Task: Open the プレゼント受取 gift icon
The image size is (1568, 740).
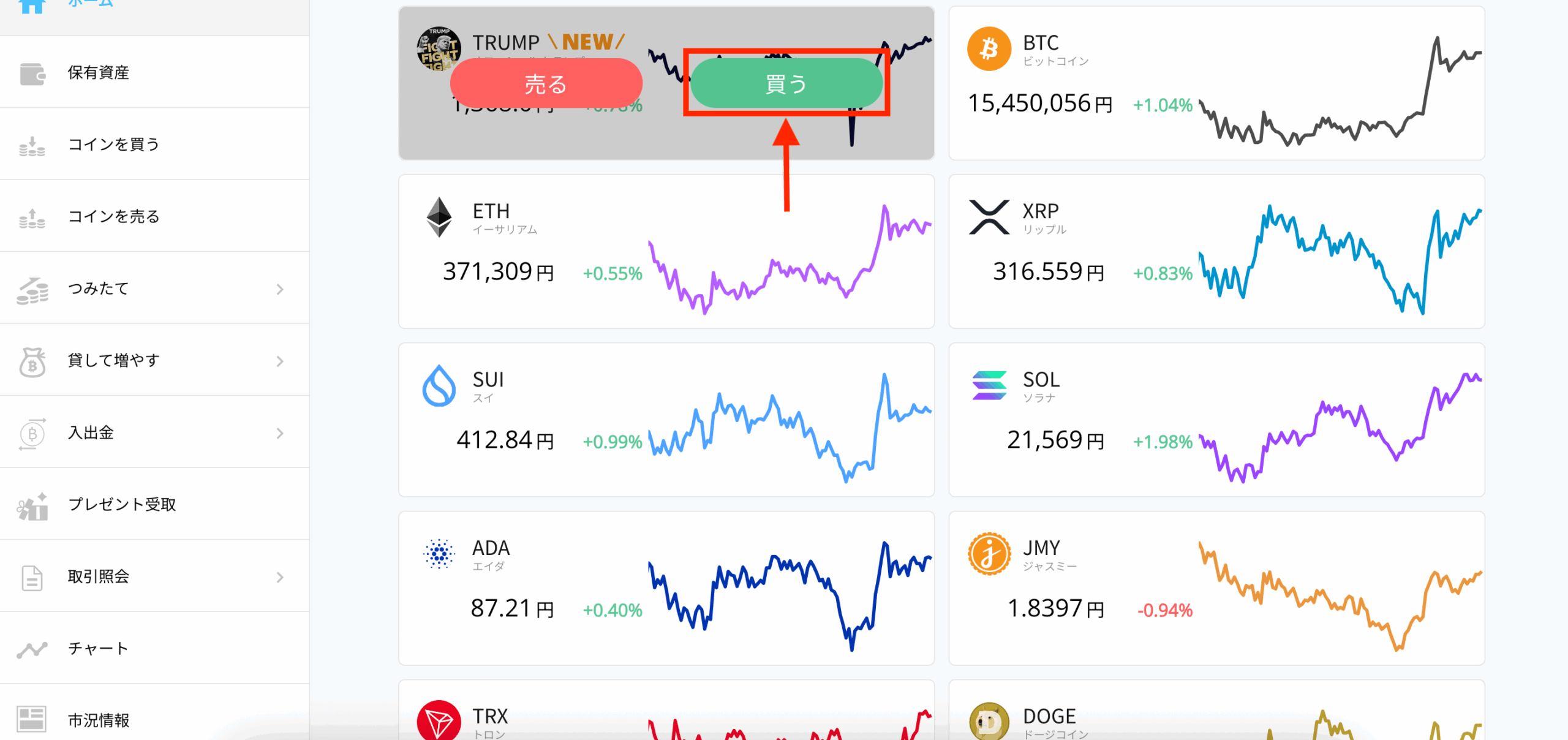Action: pyautogui.click(x=32, y=506)
